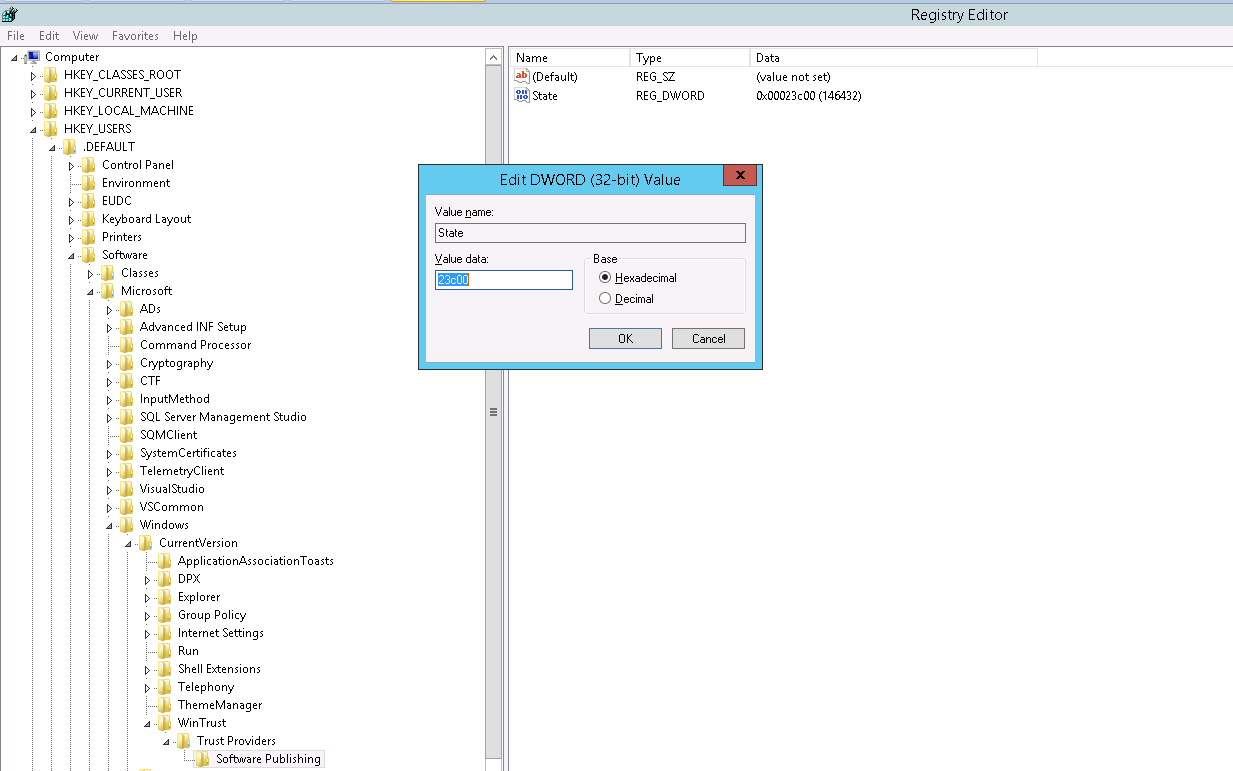1233x771 pixels.
Task: Open the View menu
Action: pyautogui.click(x=86, y=36)
